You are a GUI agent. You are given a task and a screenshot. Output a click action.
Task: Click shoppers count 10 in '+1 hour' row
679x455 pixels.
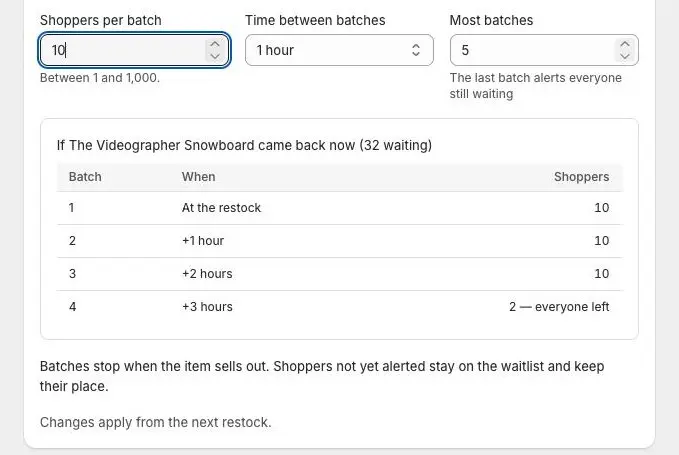(x=601, y=241)
